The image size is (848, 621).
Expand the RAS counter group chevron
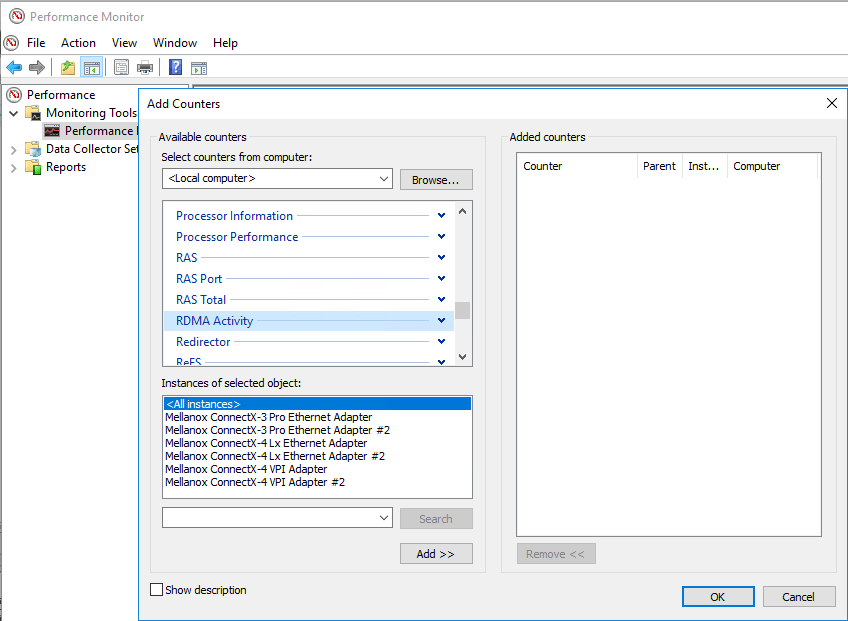tap(441, 257)
